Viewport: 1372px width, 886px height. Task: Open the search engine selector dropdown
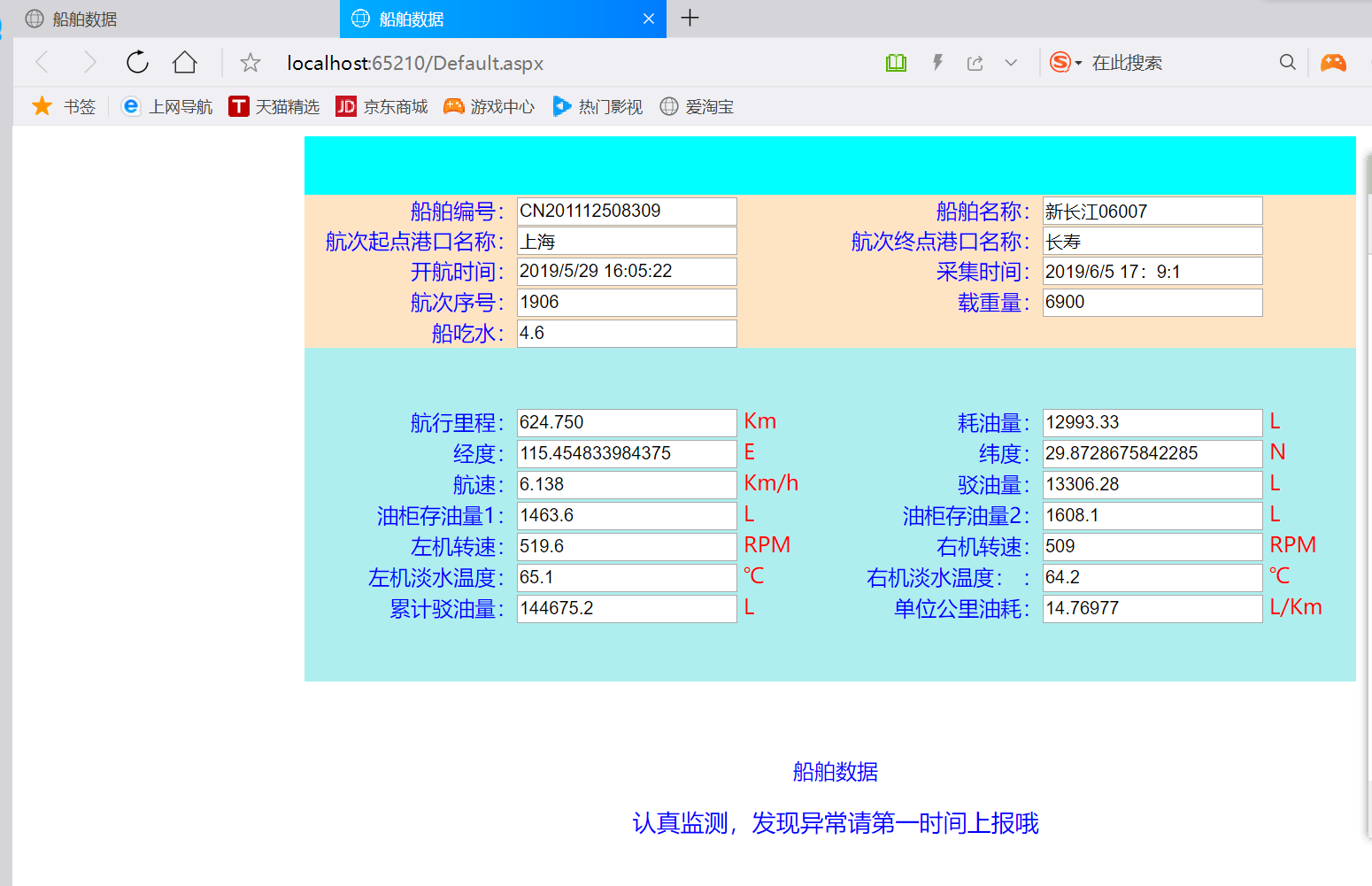pos(1066,63)
